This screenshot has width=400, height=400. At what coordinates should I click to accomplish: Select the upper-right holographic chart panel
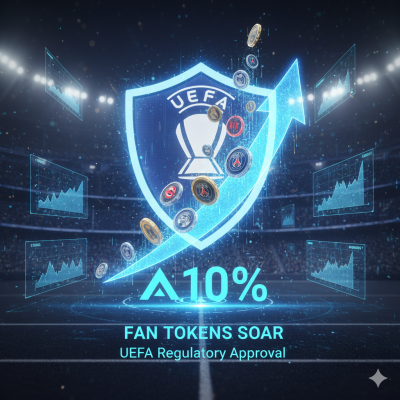(335, 83)
